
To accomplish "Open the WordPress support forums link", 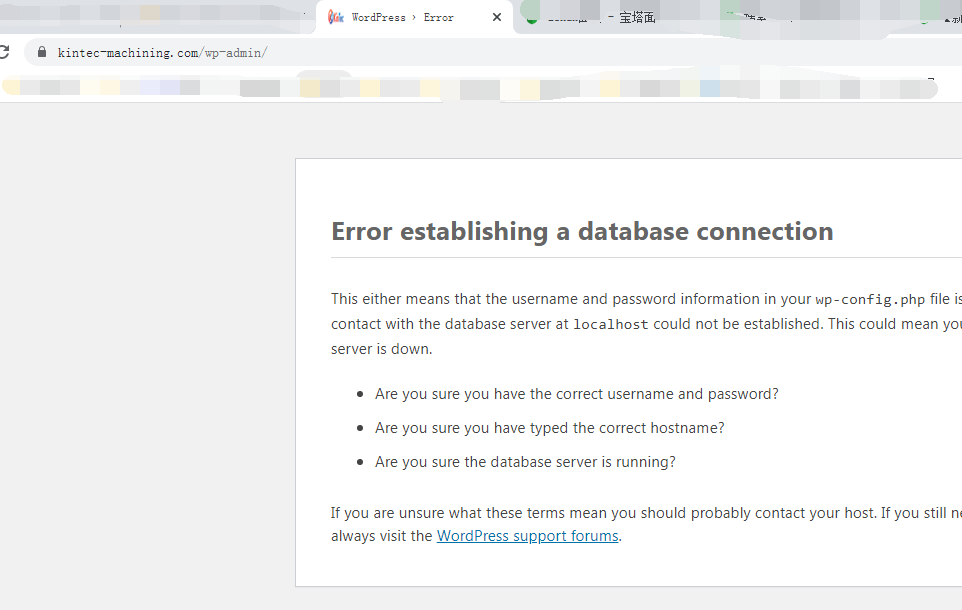I will tap(527, 536).
